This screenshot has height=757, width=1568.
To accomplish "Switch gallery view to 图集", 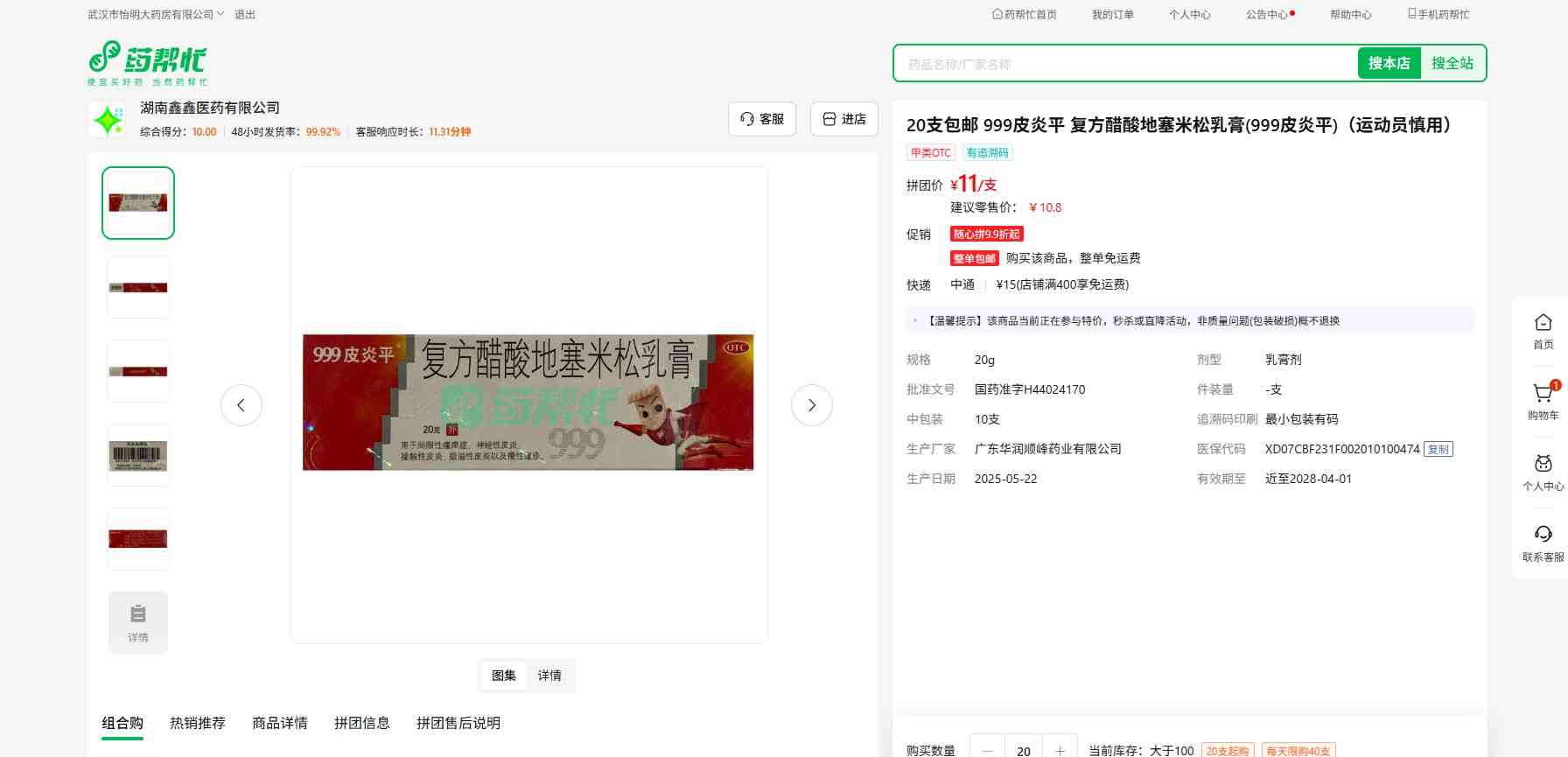I will point(504,676).
